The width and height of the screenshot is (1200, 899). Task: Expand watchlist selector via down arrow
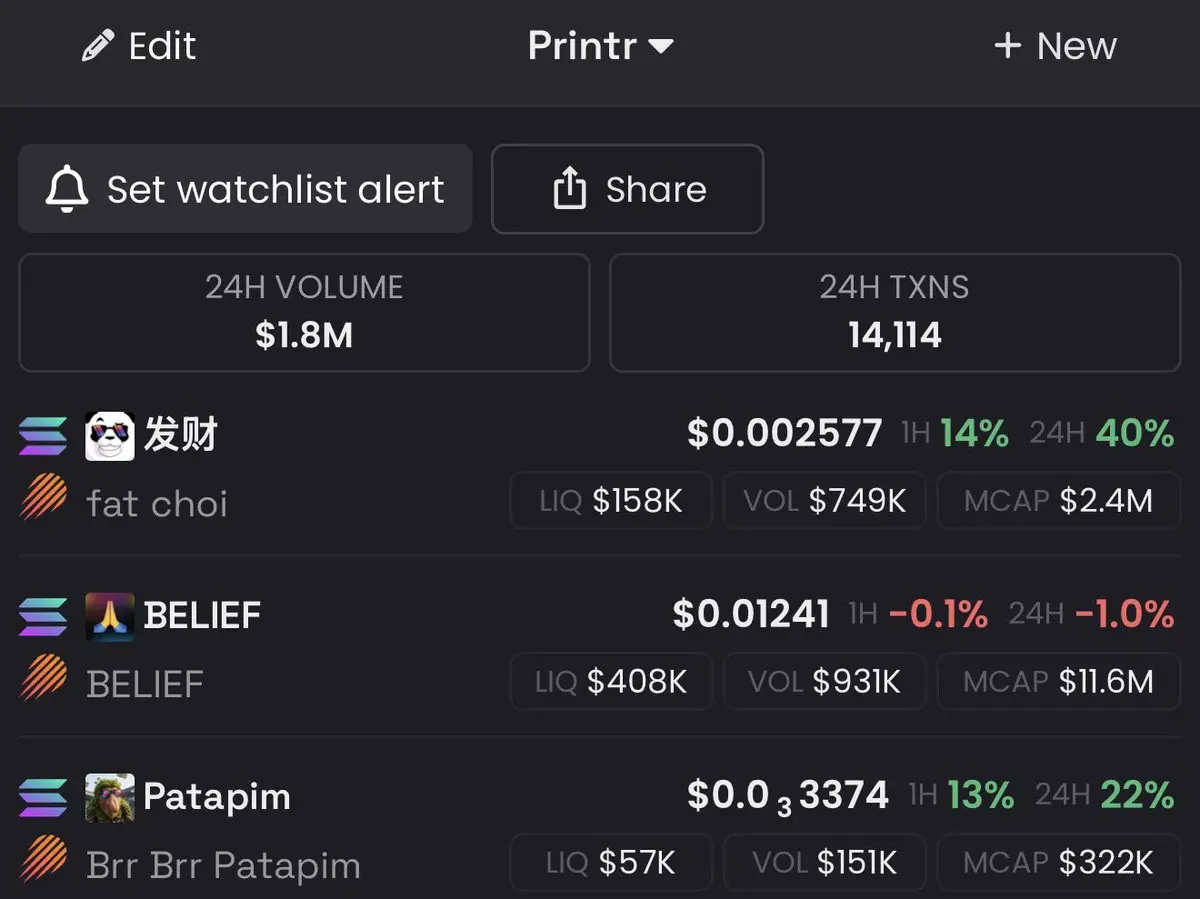[x=660, y=47]
